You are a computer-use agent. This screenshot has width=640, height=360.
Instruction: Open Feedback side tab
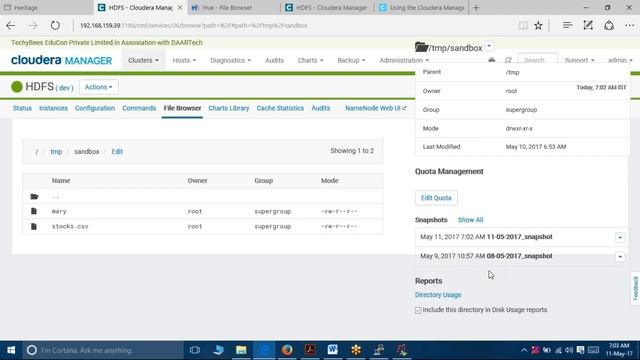pos(635,288)
